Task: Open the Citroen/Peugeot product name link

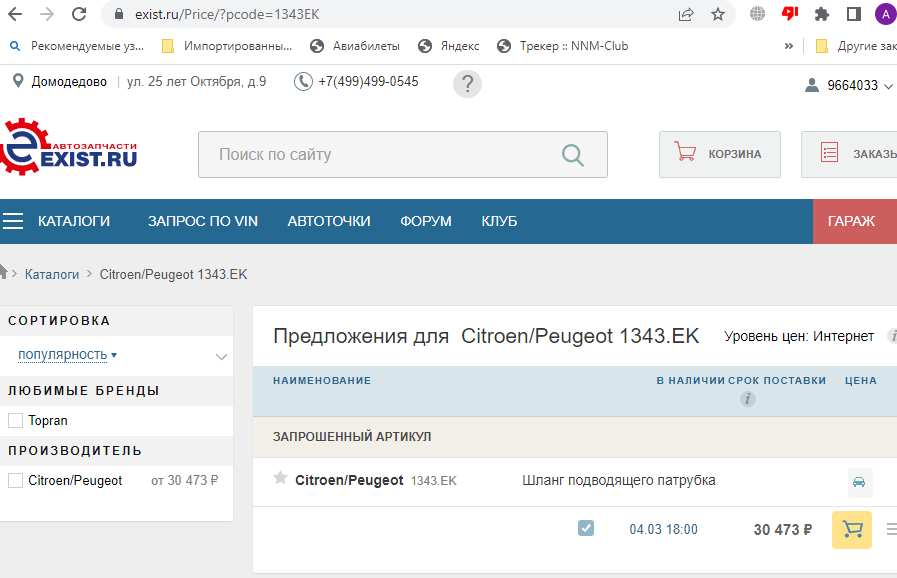Action: [x=349, y=481]
